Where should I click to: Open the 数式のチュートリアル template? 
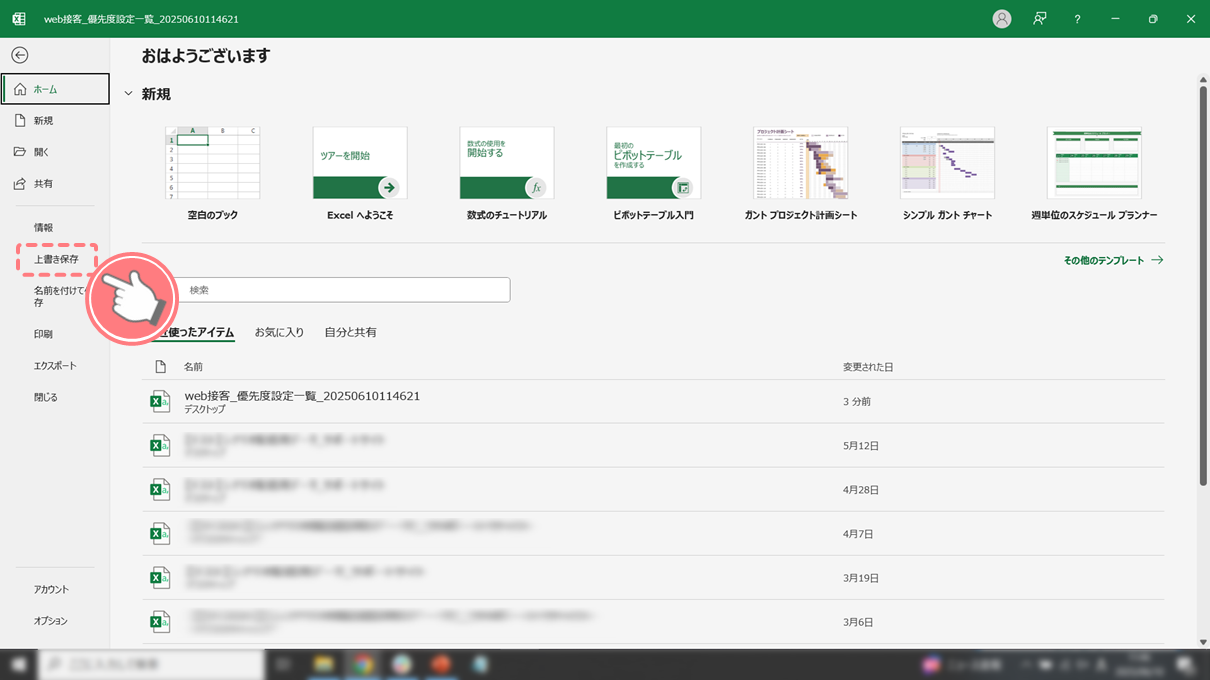pos(507,174)
